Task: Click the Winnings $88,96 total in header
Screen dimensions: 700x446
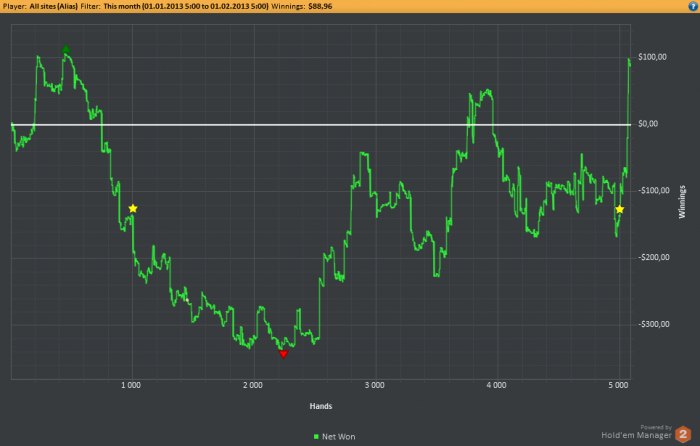Action: [302, 6]
